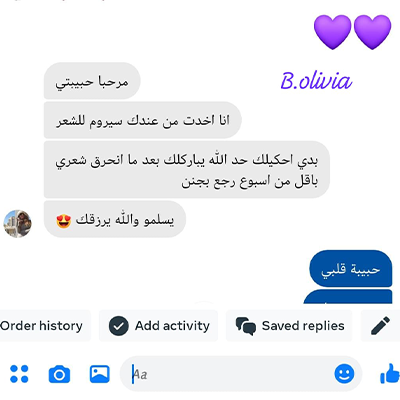400x400 pixels.
Task: Send a thumbs-up like
Action: point(390,374)
